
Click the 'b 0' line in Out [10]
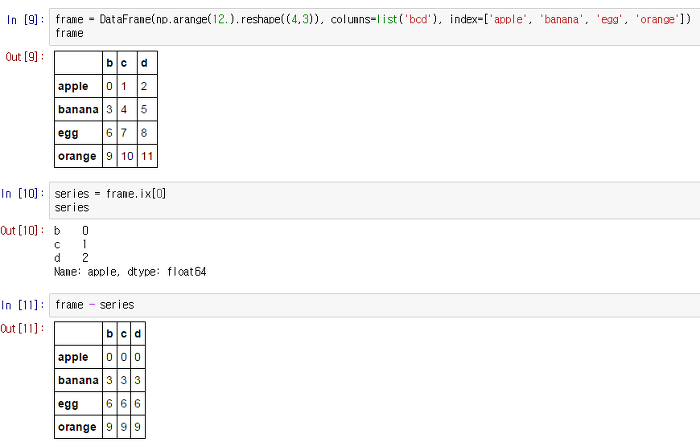click(71, 231)
